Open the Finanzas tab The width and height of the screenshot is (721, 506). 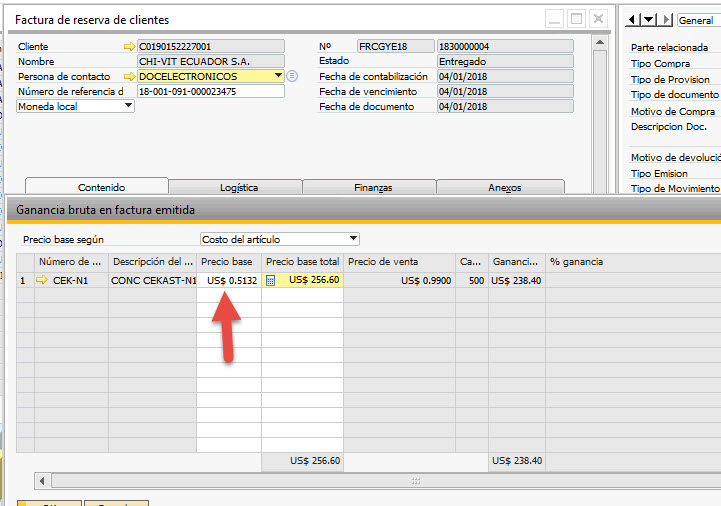372,187
